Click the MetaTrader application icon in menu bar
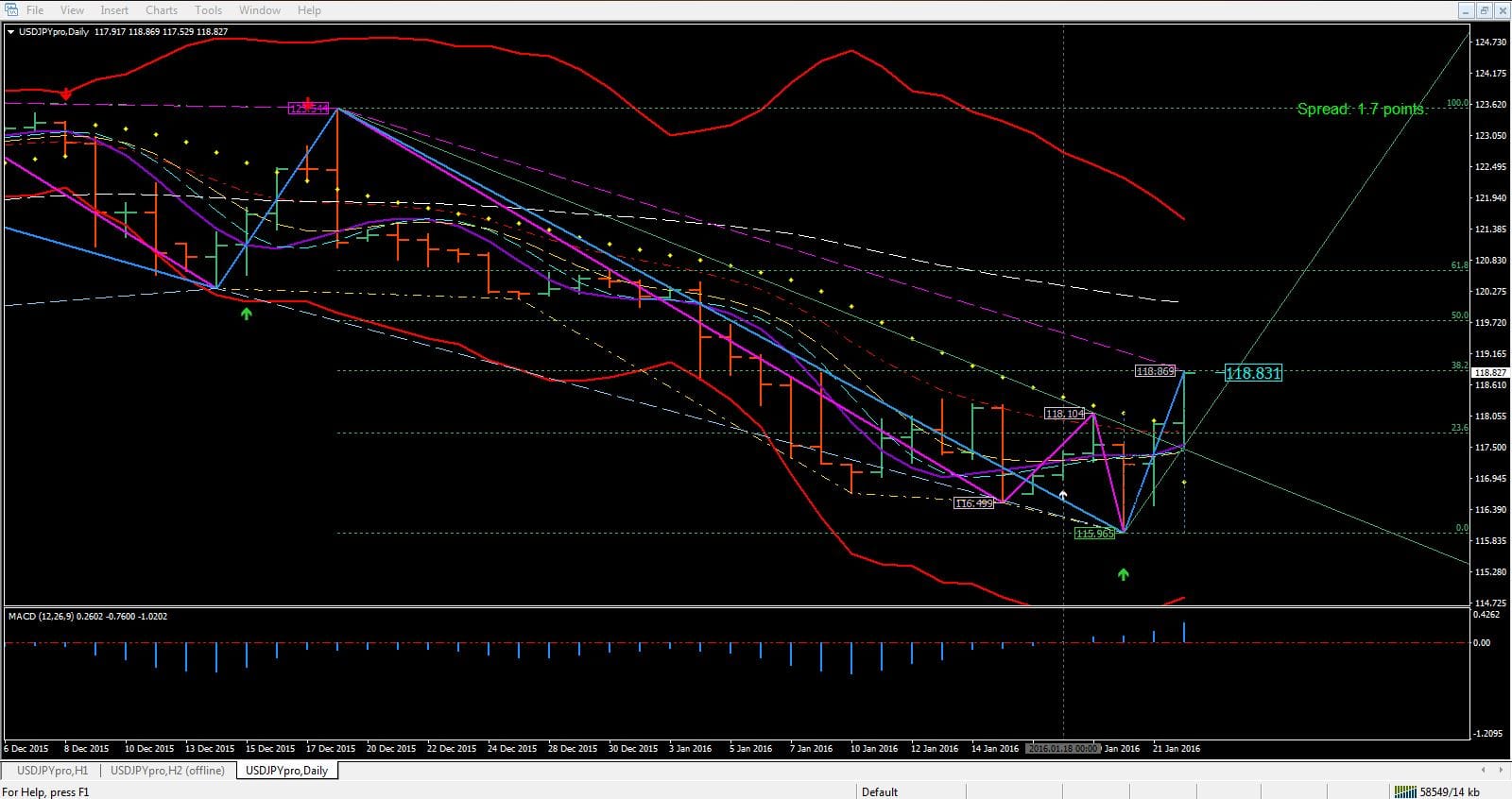1512x799 pixels. click(x=11, y=9)
